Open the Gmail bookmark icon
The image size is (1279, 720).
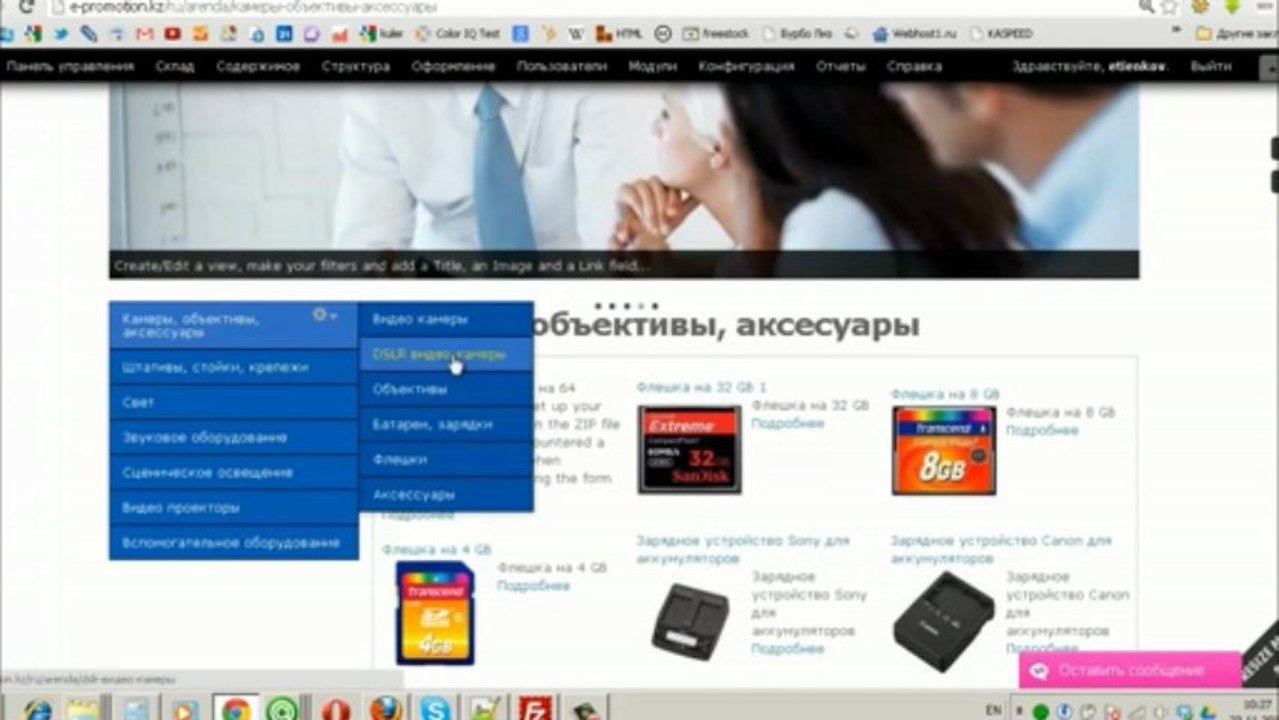click(x=145, y=34)
